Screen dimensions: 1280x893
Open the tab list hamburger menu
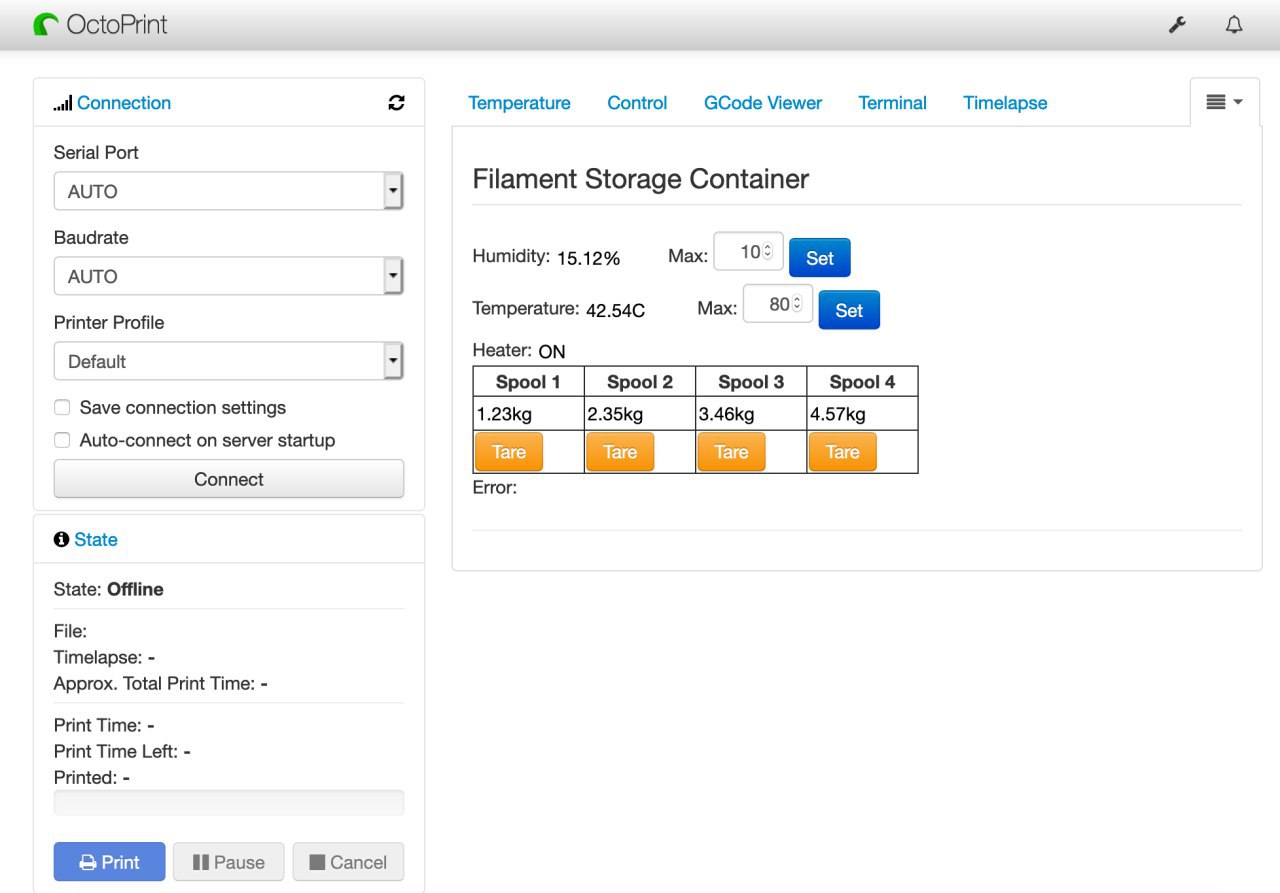[x=1224, y=102]
